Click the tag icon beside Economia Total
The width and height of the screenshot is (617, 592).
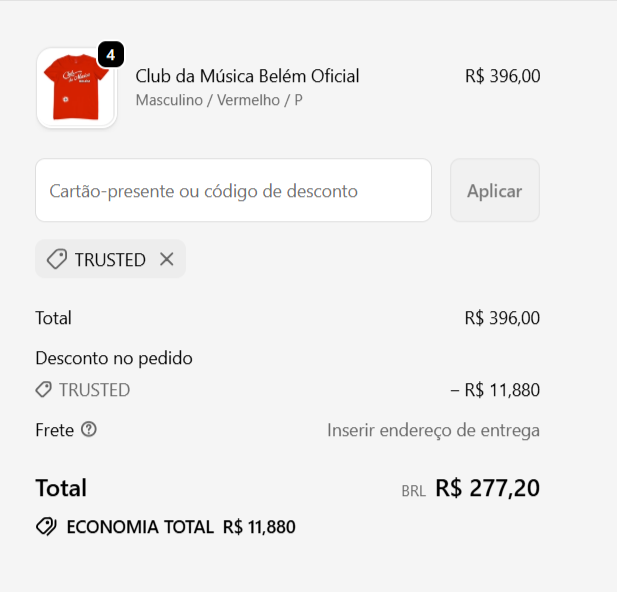click(46, 527)
